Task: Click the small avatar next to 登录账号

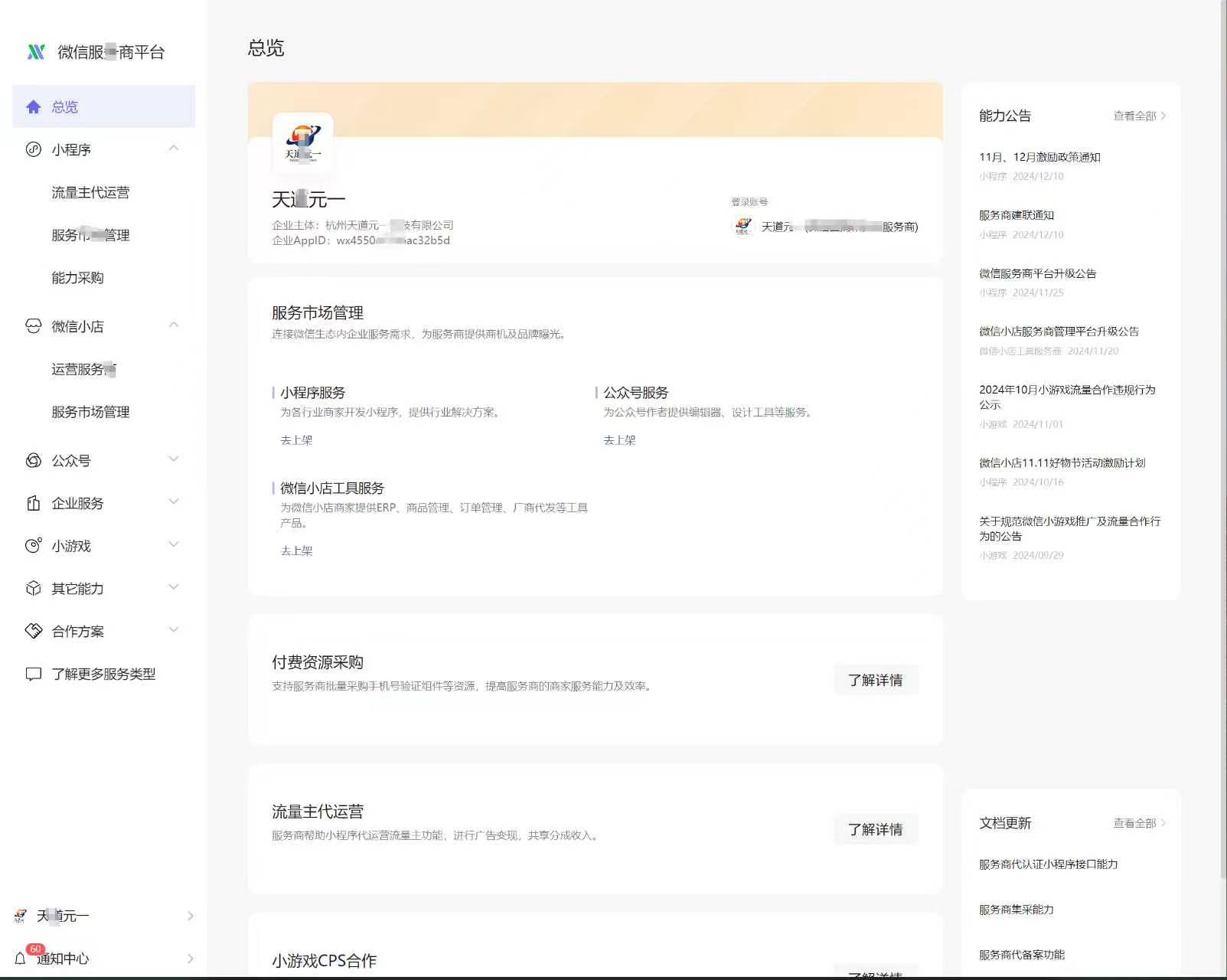Action: tap(742, 226)
